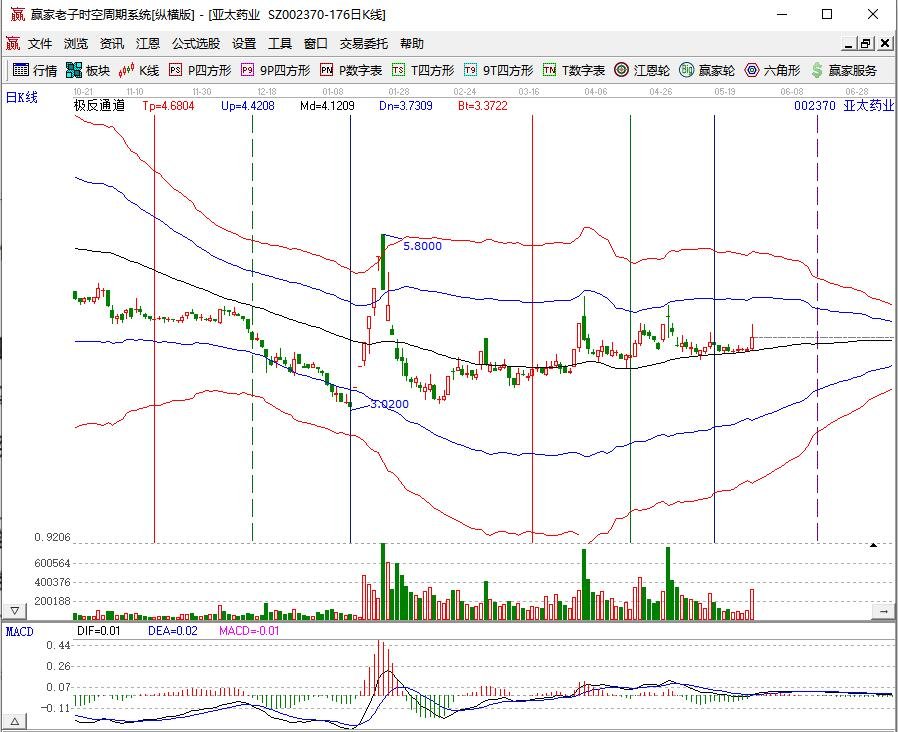Image resolution: width=898 pixels, height=732 pixels.
Task: Open the 赢家轮 wheel icon
Action: coord(687,70)
